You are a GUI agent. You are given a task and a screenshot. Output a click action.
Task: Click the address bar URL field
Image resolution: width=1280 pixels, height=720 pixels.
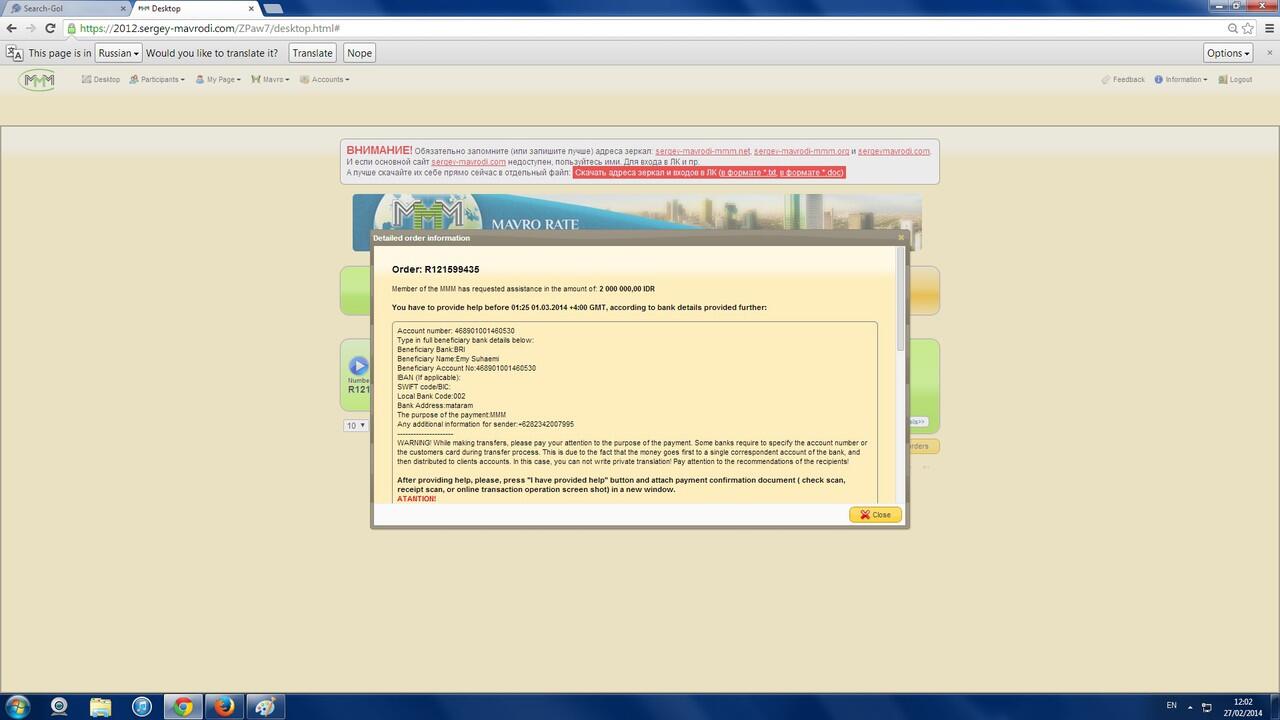(640, 29)
